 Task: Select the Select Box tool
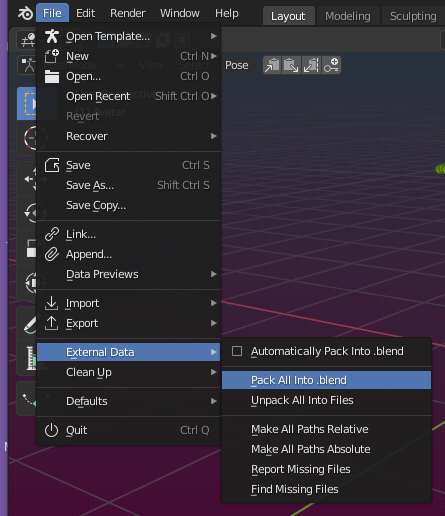pos(27,104)
